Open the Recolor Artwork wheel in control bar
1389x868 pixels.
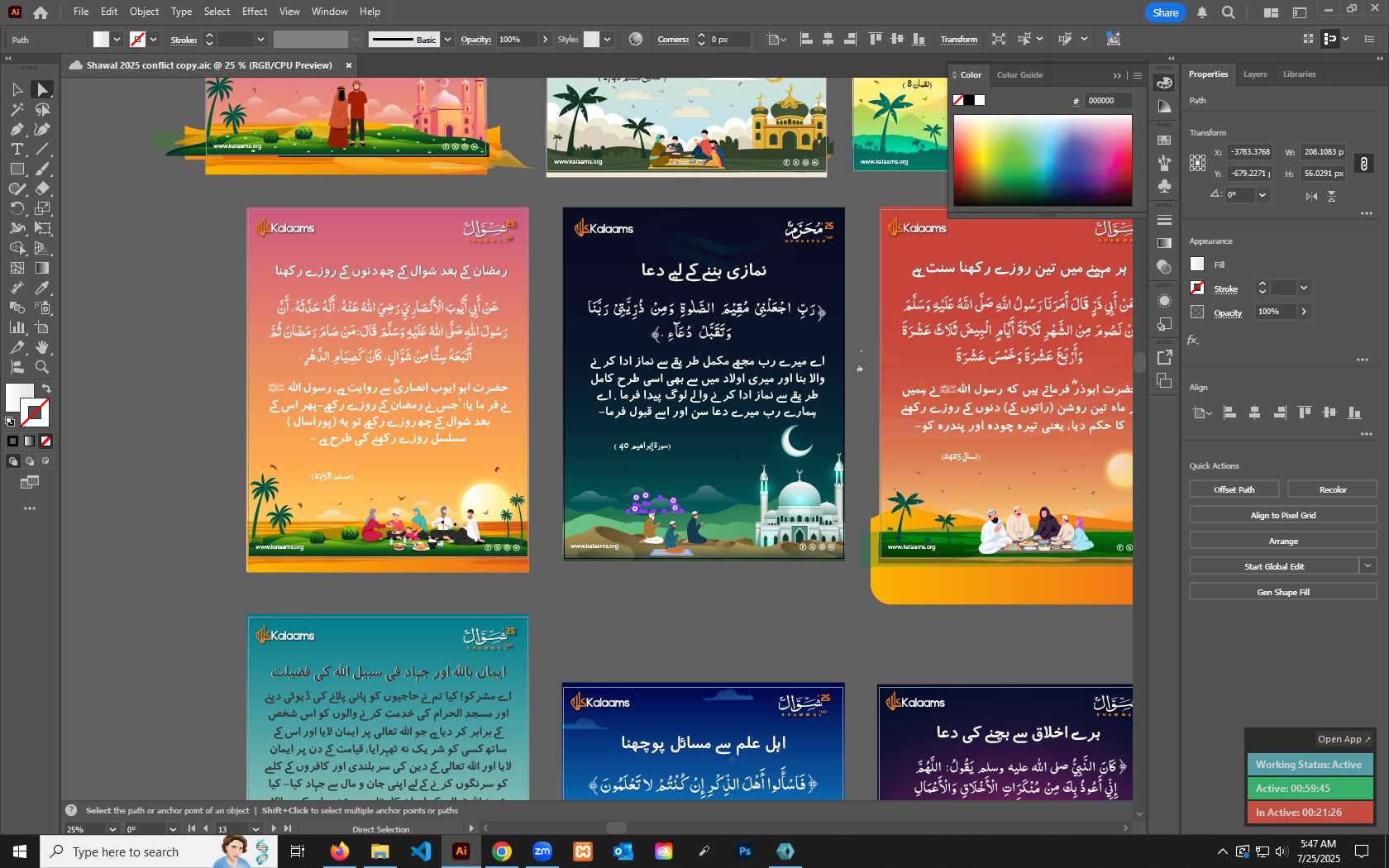tap(635, 39)
